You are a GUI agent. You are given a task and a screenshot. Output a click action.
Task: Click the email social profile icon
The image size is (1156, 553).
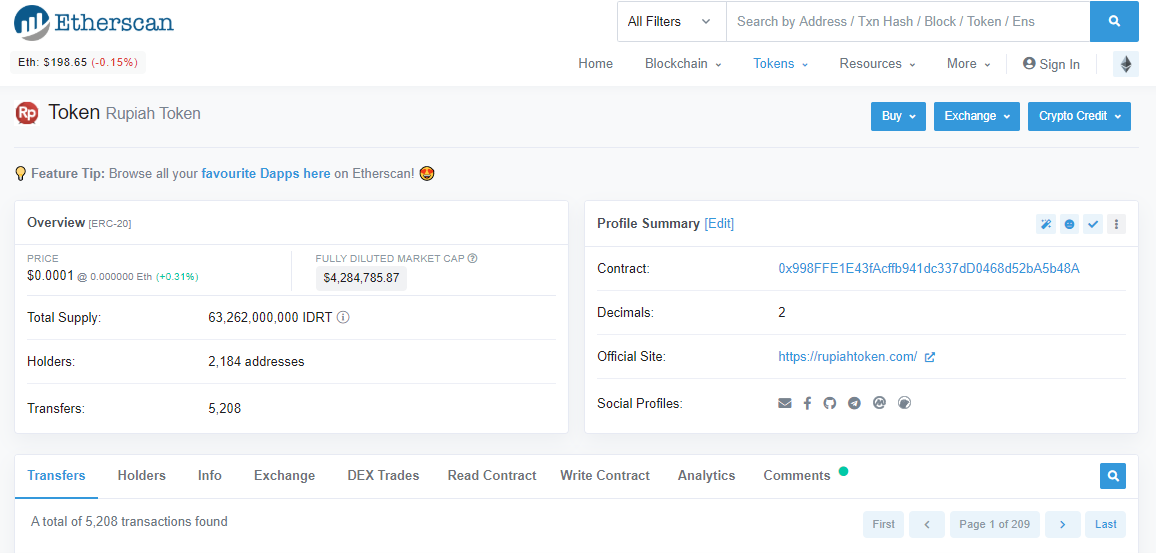pos(784,403)
